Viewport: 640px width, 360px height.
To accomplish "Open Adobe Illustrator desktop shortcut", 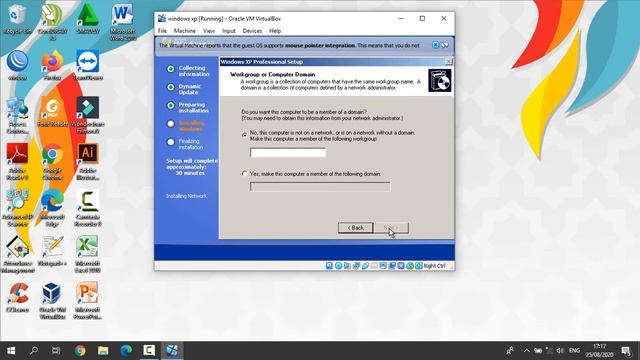I will (x=87, y=162).
